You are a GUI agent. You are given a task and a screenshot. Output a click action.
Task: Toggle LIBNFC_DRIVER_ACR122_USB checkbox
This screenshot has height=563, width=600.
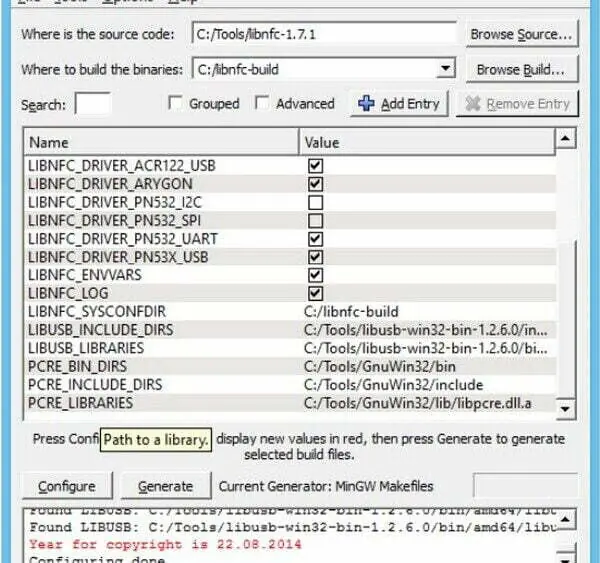[x=315, y=166]
